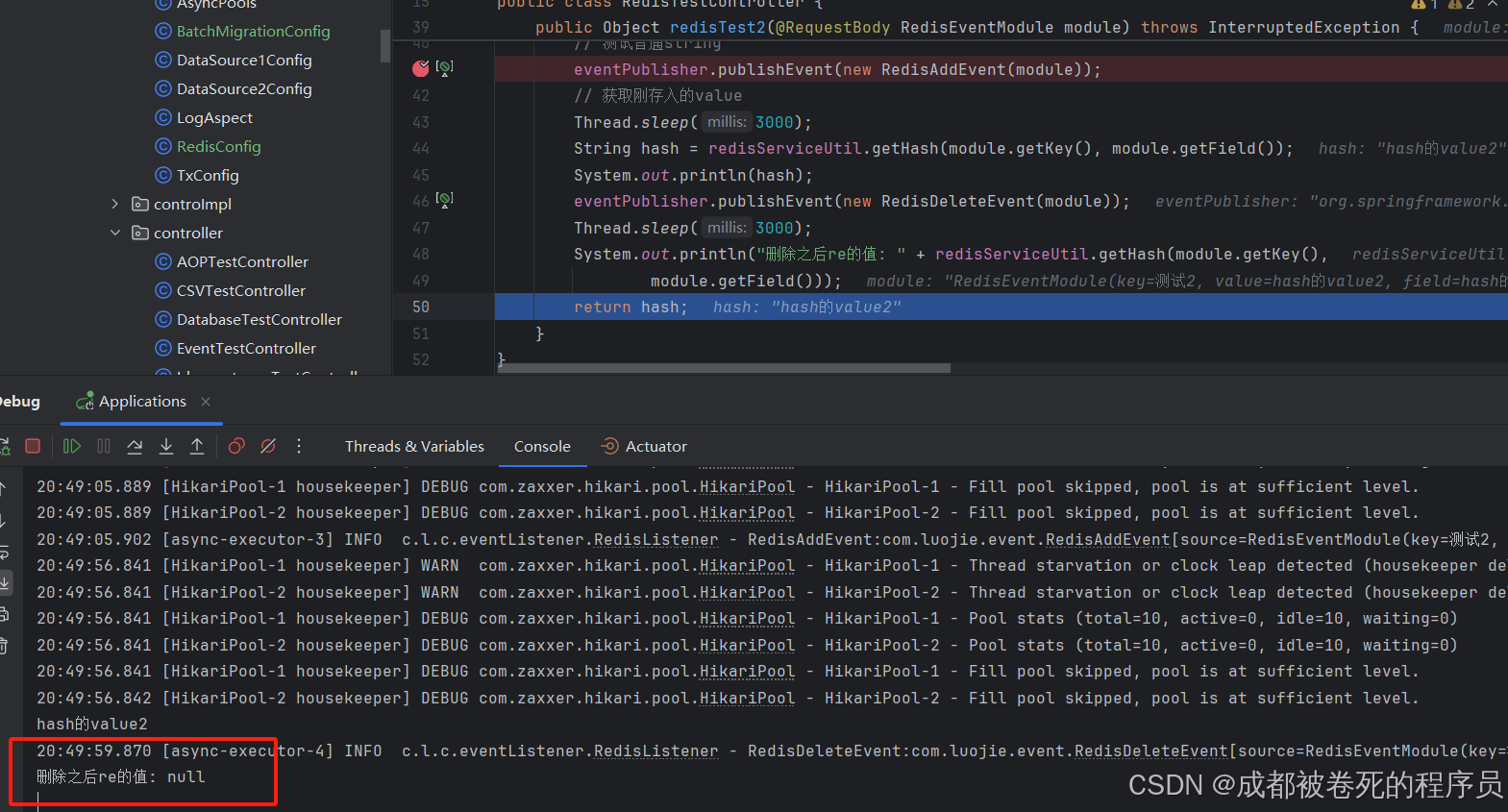Click the Pause Program icon

(x=104, y=446)
